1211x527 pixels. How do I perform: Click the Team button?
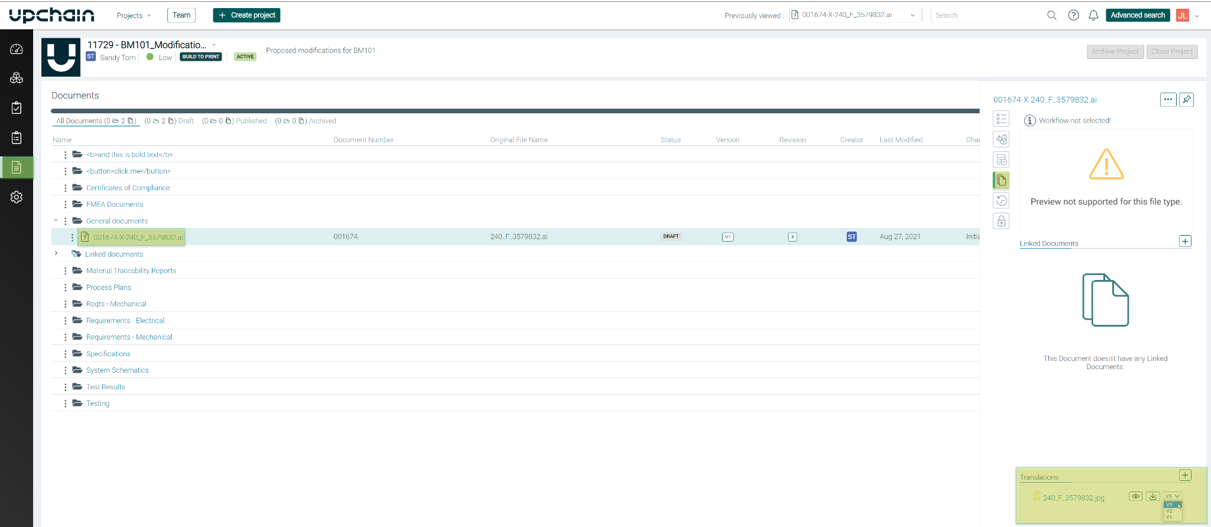click(181, 15)
